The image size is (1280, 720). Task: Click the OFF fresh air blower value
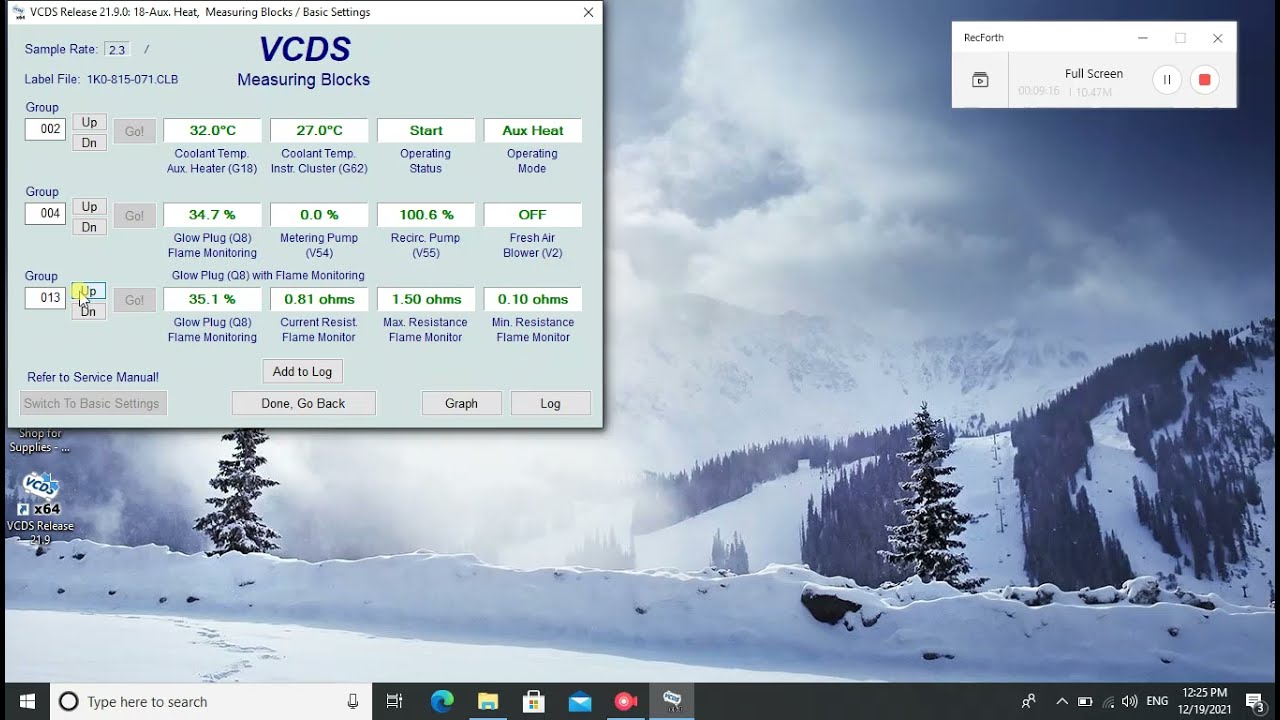(x=532, y=214)
